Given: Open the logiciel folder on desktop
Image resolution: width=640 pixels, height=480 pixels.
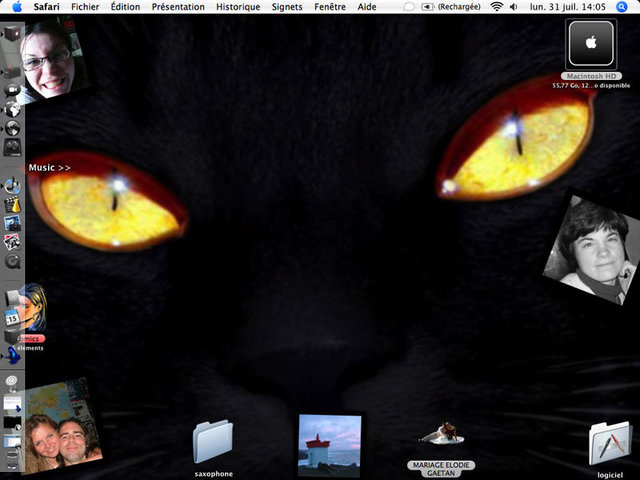Looking at the screenshot, I should (610, 443).
